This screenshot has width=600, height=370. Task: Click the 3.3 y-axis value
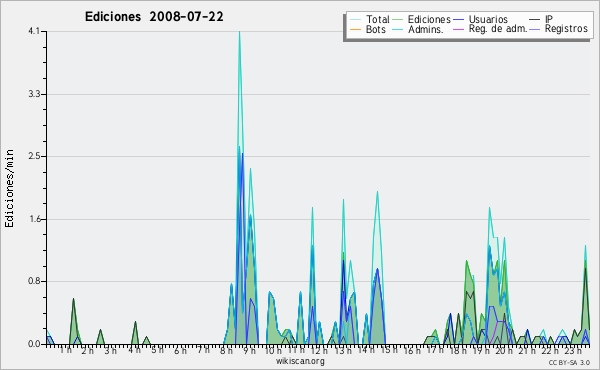(34, 94)
